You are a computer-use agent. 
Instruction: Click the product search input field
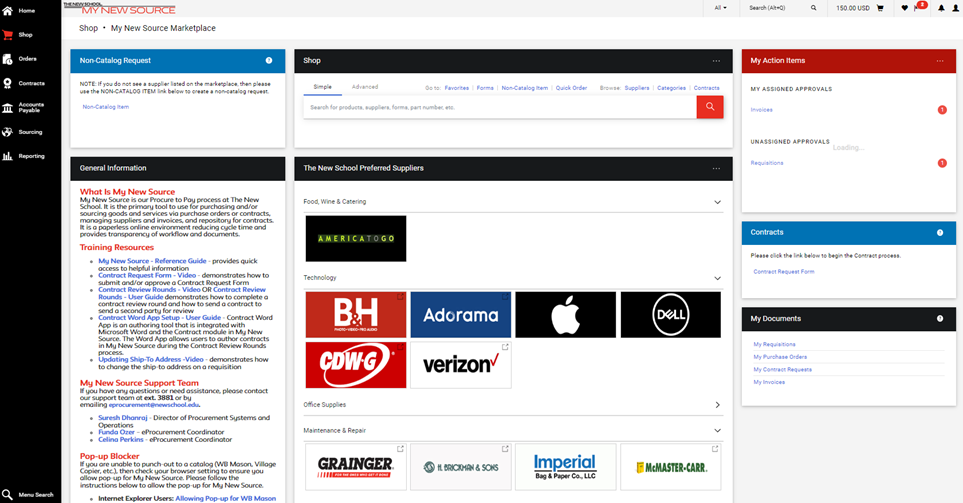pos(500,107)
